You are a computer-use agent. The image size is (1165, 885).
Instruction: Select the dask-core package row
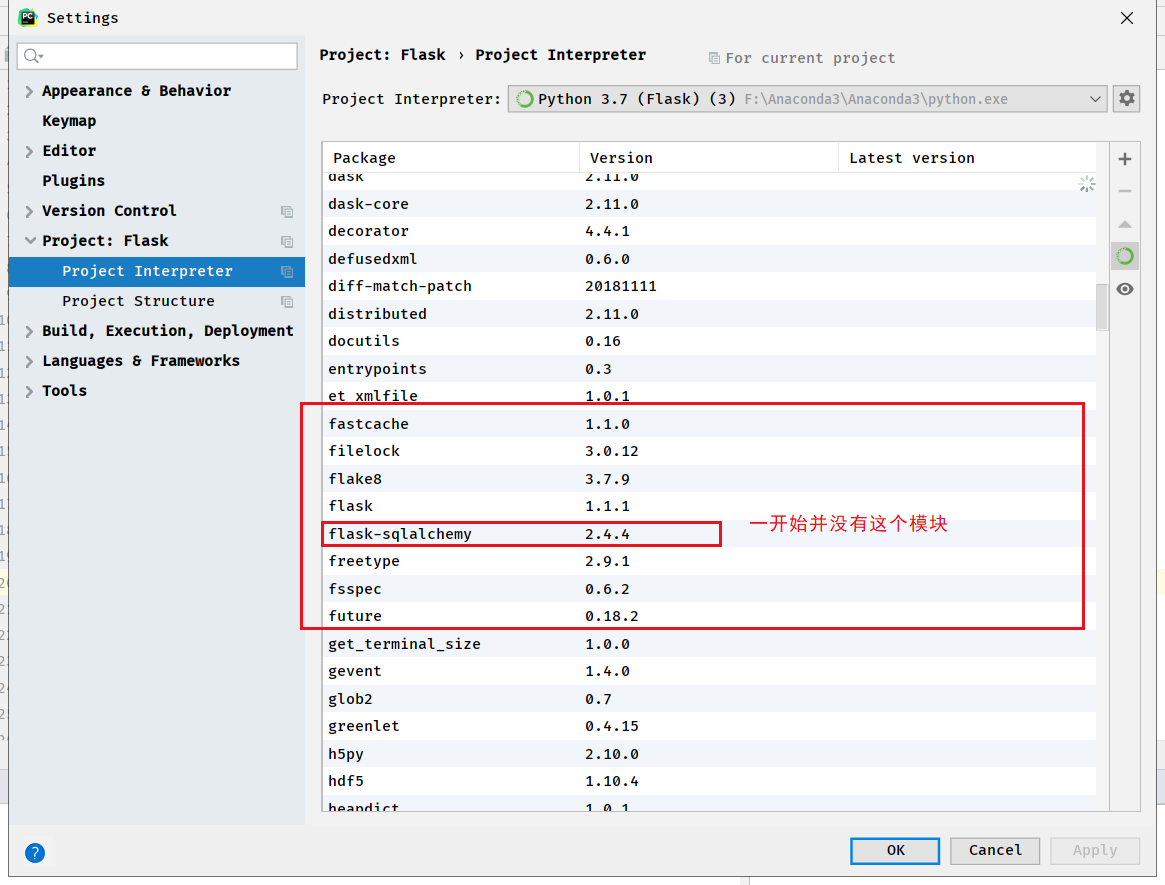point(710,204)
